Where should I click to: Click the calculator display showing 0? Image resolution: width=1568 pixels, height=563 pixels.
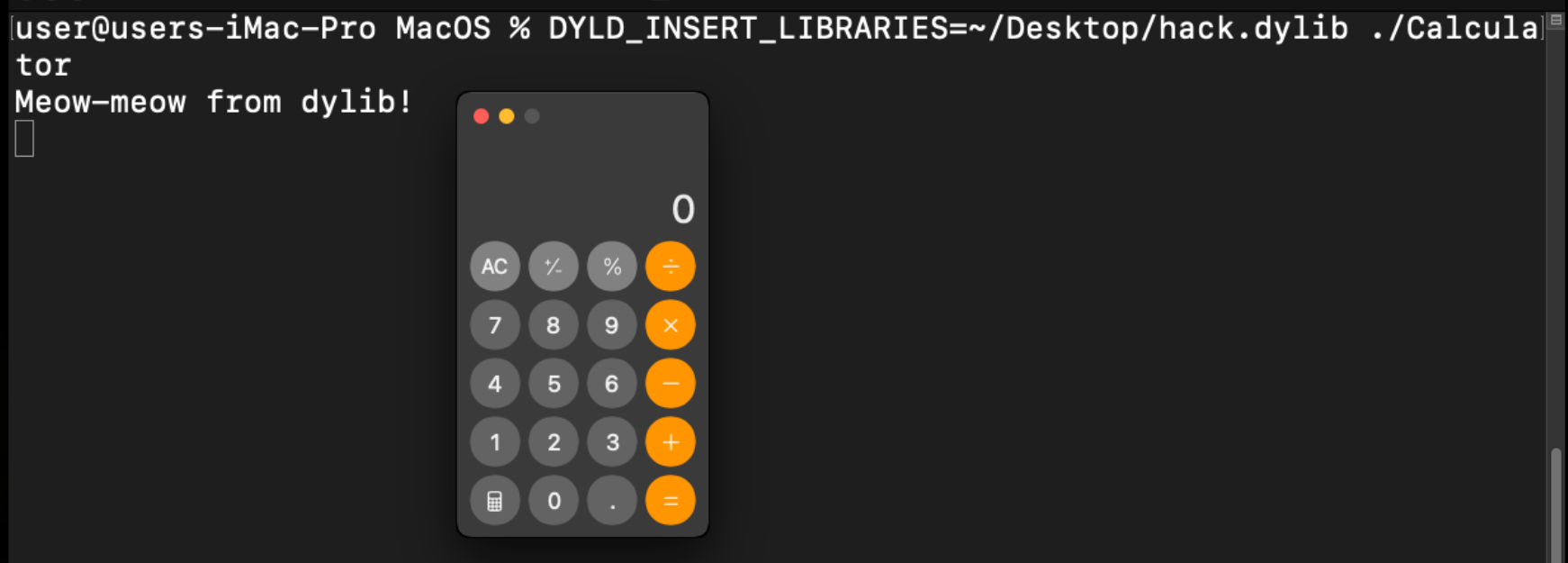tap(582, 209)
